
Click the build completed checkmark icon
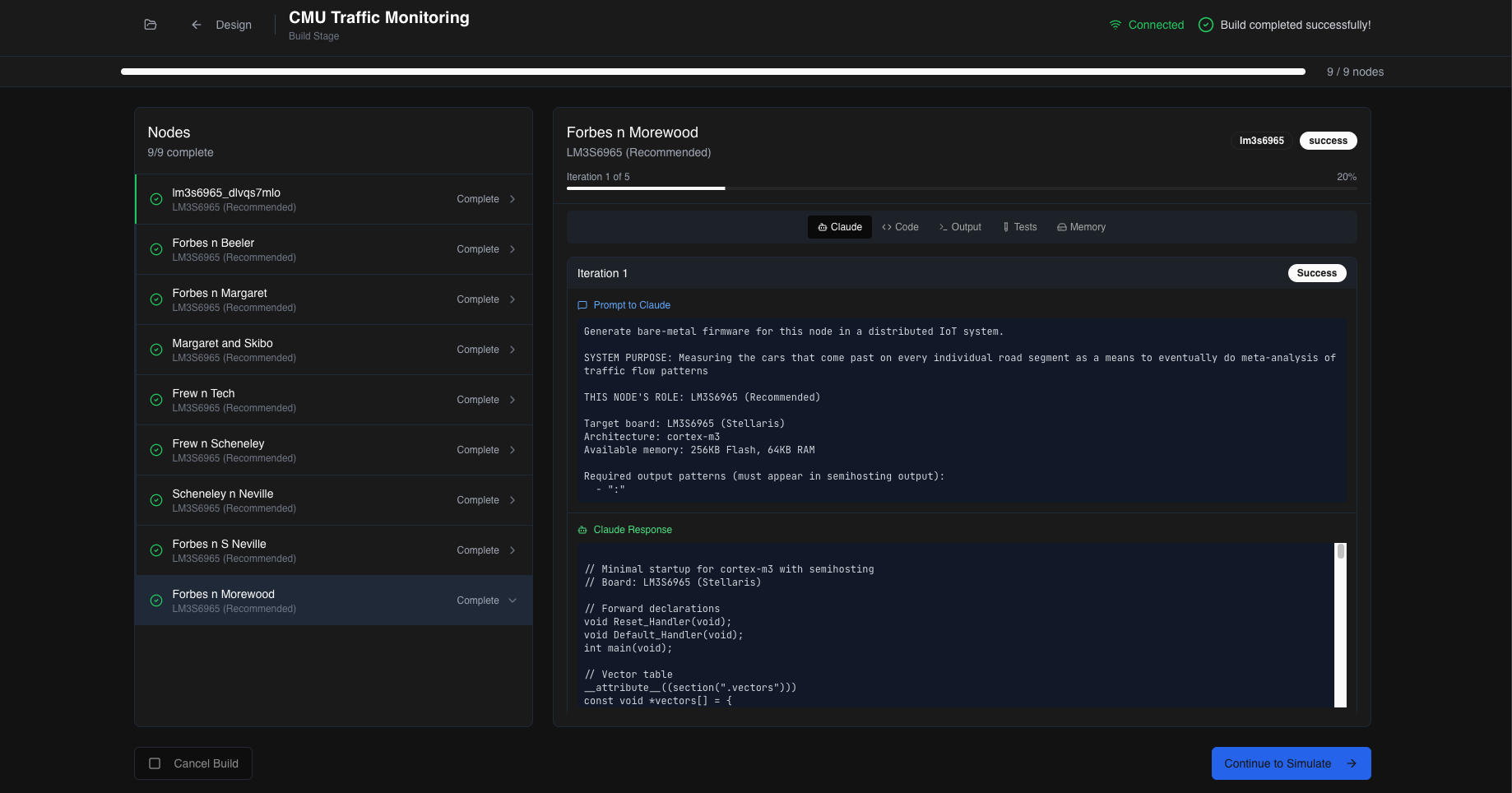coord(1206,25)
